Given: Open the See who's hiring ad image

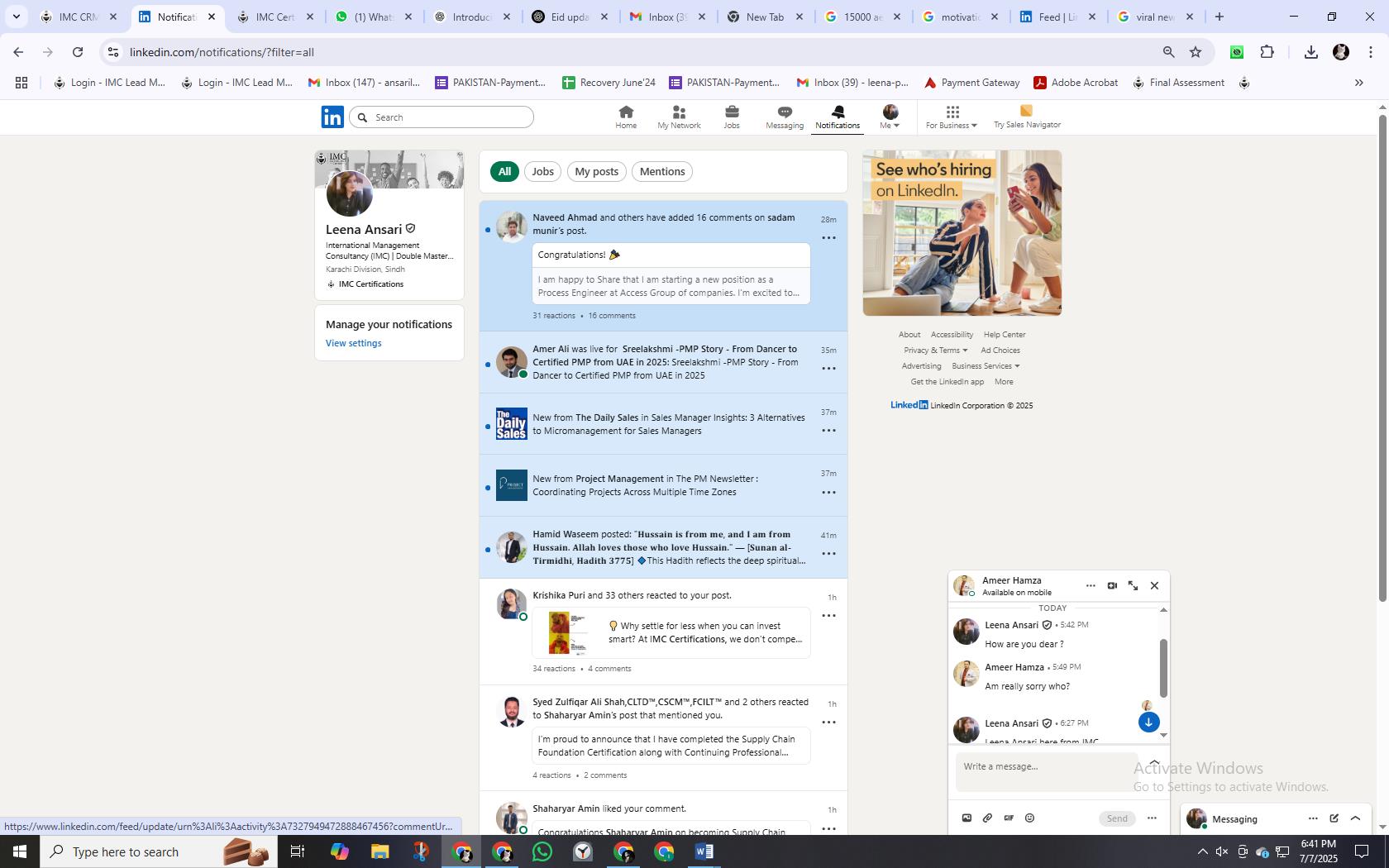Looking at the screenshot, I should 962,233.
